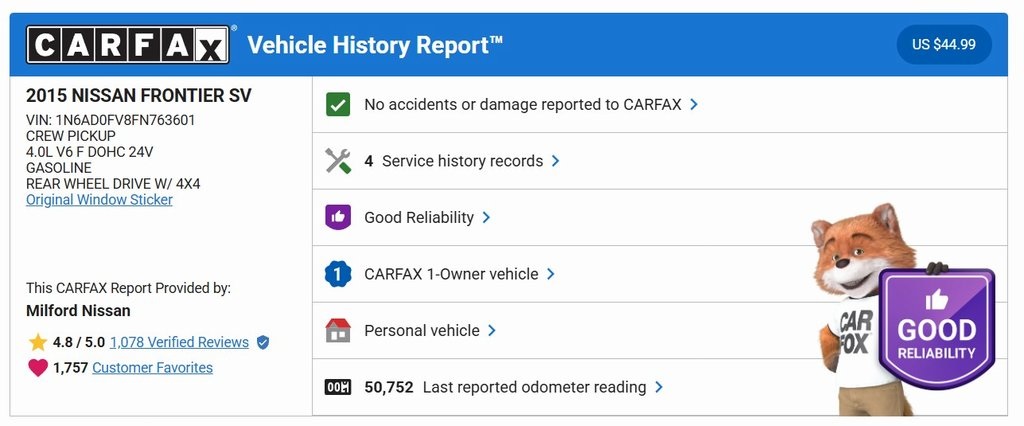Expand the no accidents reported chevron
Viewport: 1024px width, 426px height.
694,104
